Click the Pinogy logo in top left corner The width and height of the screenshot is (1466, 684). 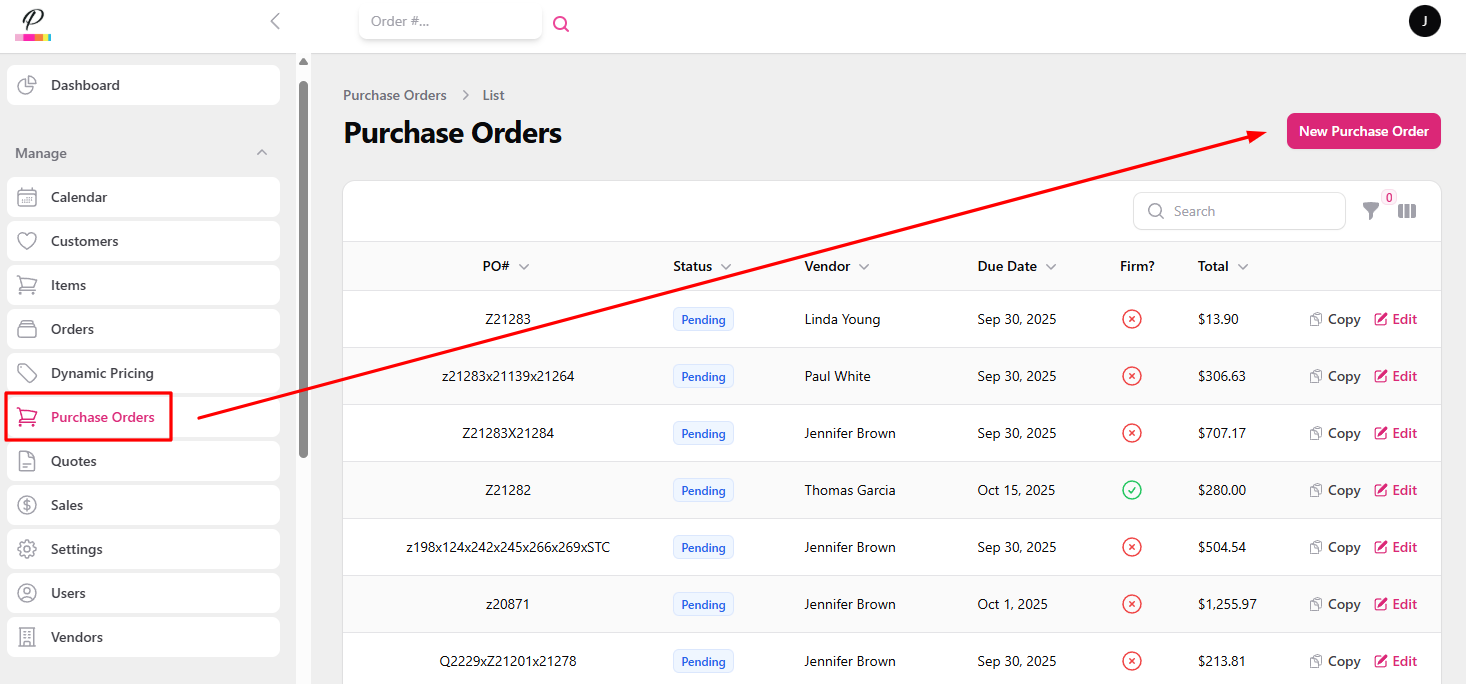[x=31, y=21]
